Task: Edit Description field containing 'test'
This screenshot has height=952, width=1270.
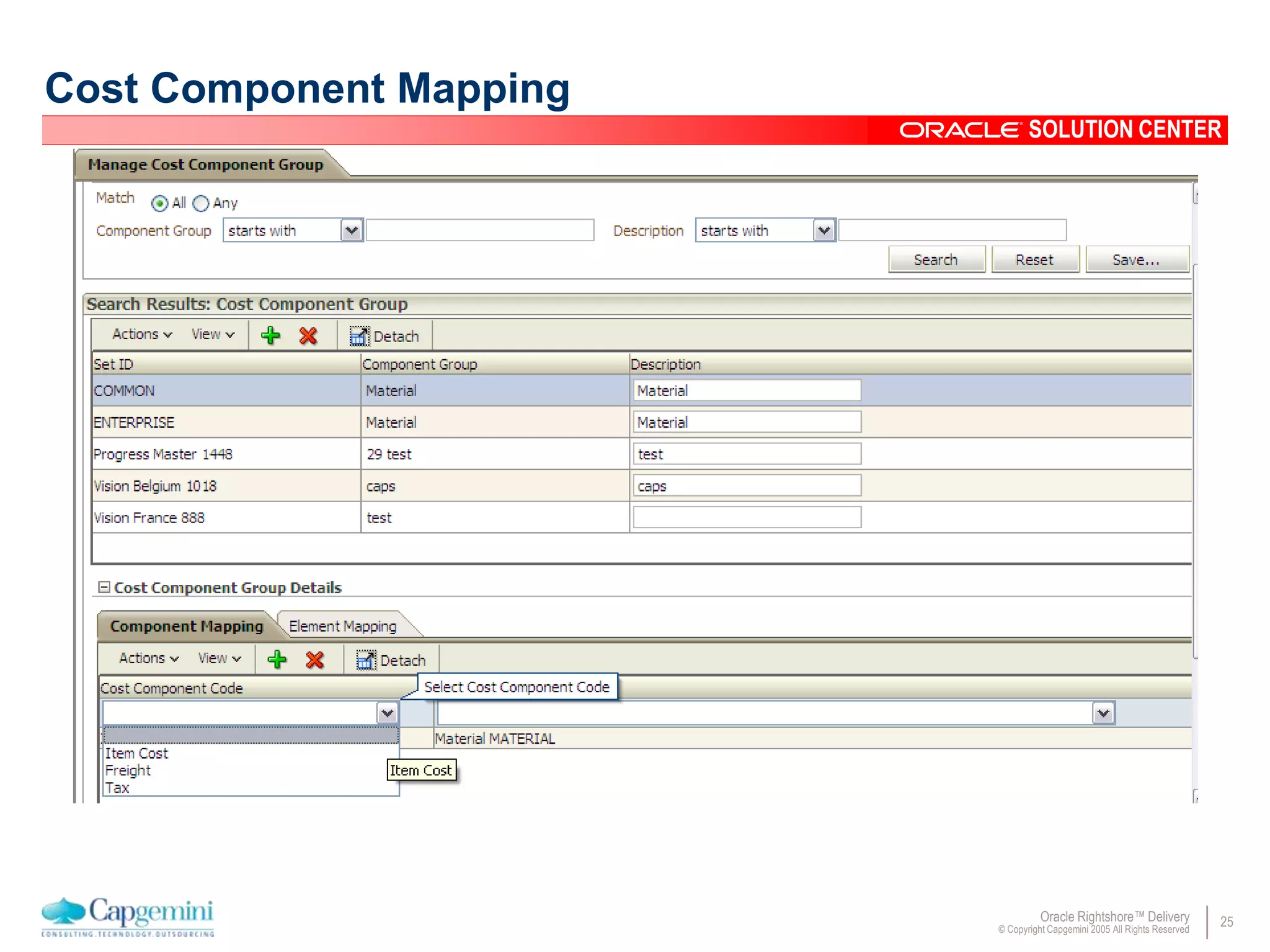Action: (x=747, y=454)
